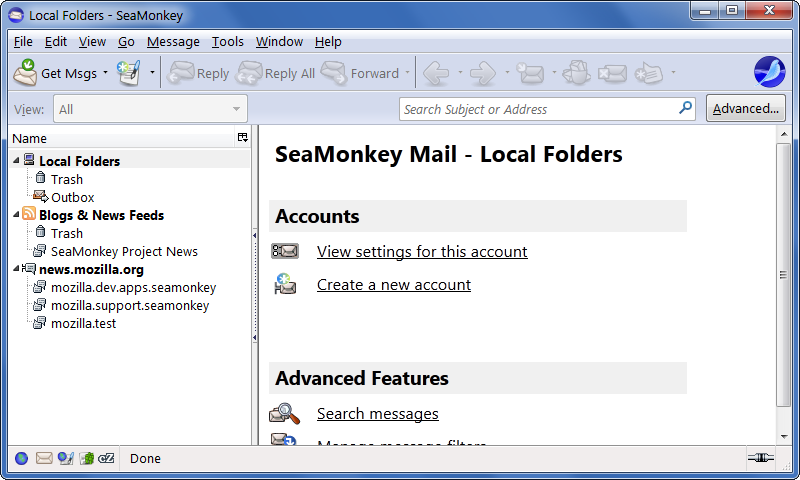This screenshot has height=480, width=800.
Task: Compose a new message with Compose icon
Action: pos(129,73)
